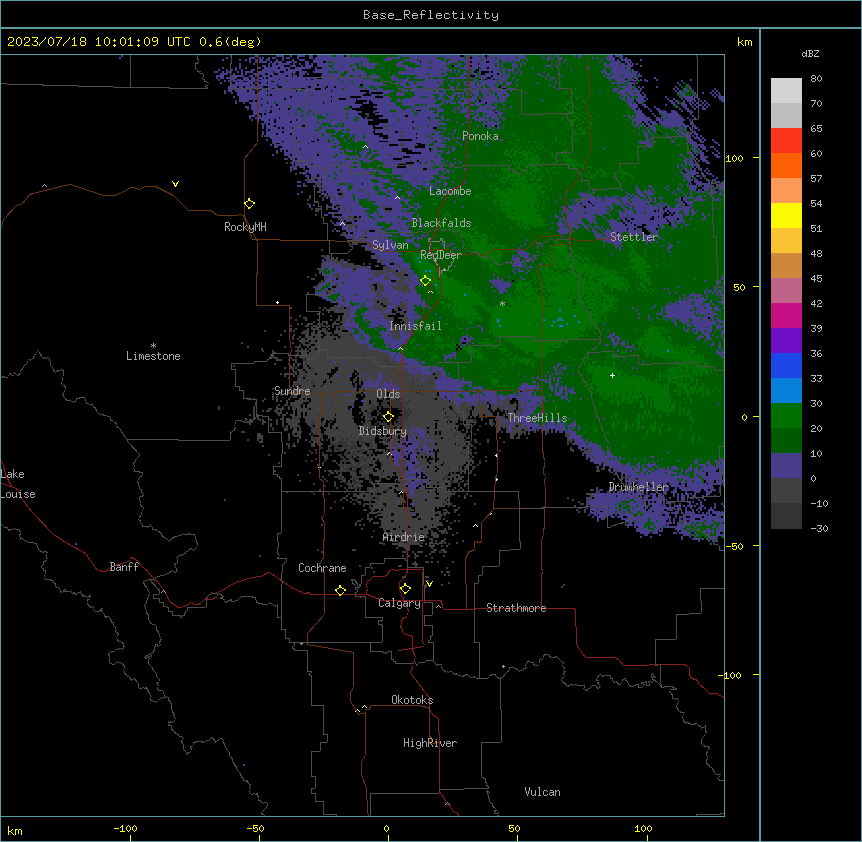The image size is (862, 842).
Task: Click the white plus marker southeast of ThreeHills
Action: point(612,375)
